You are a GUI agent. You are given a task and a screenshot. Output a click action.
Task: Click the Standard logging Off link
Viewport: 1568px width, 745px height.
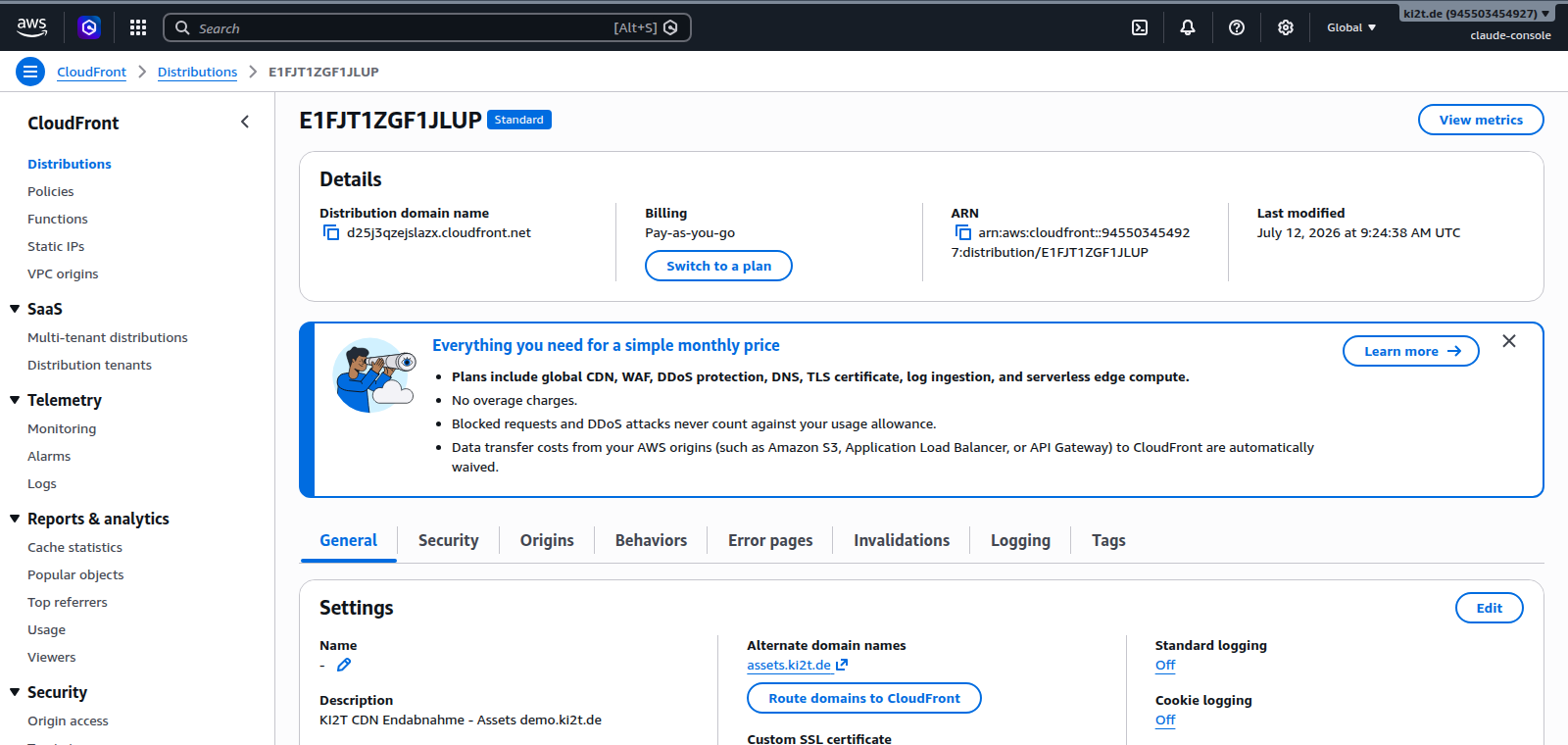[x=1165, y=665]
